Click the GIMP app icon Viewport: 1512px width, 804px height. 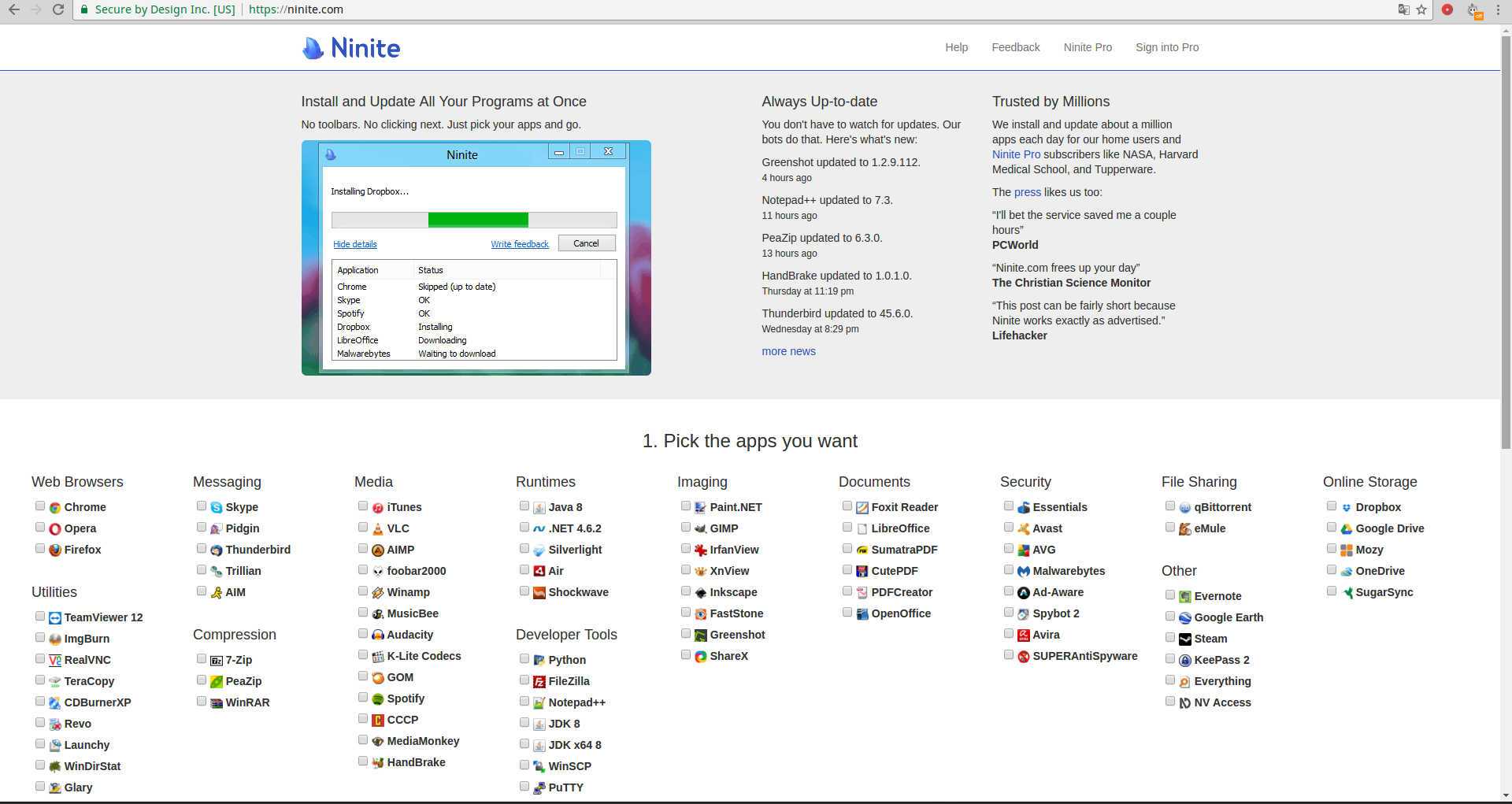pos(701,529)
